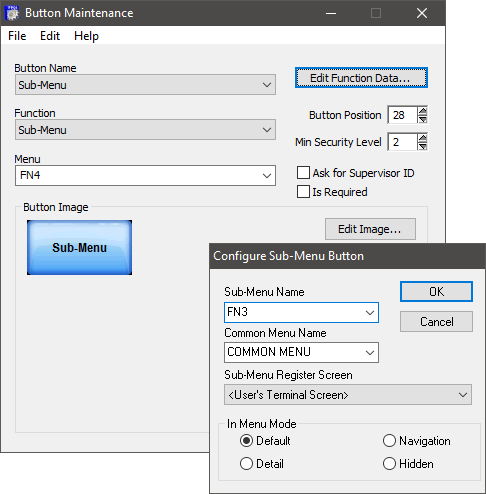
Task: Select Detail in Menu Mode
Action: pos(246,464)
